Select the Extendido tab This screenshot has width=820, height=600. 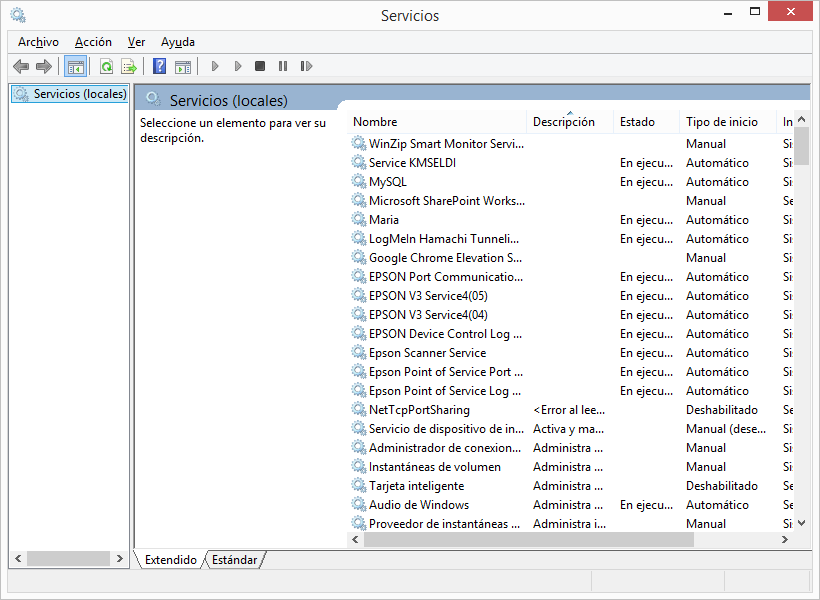171,560
